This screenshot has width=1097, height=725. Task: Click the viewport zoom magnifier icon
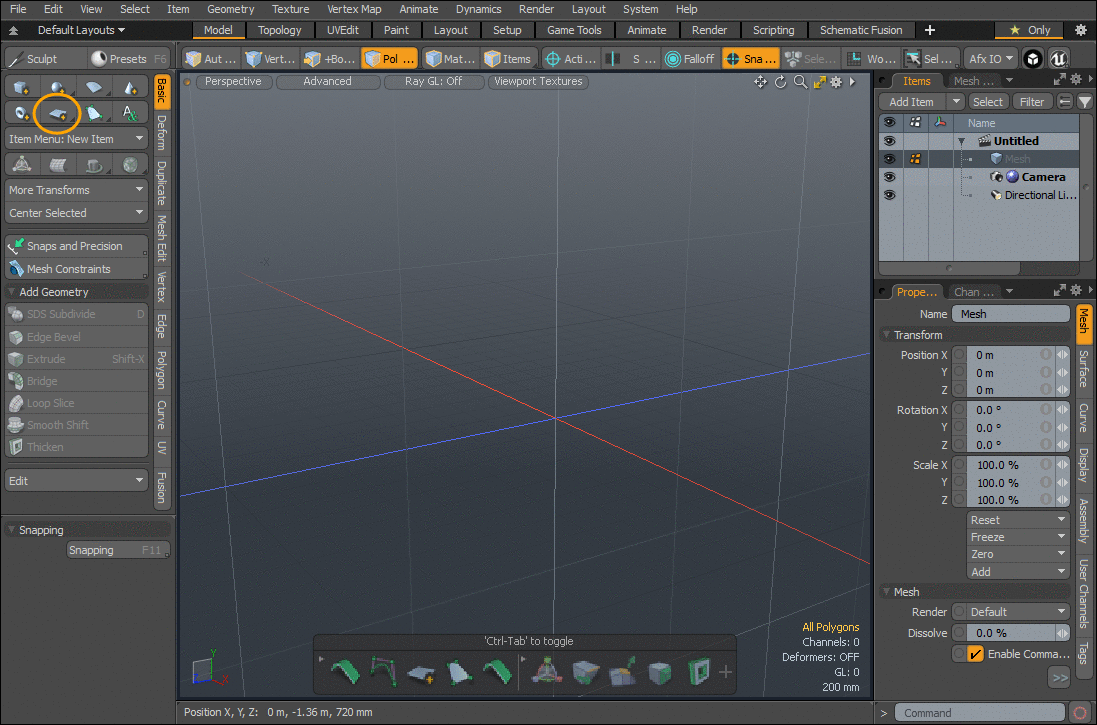(x=800, y=82)
